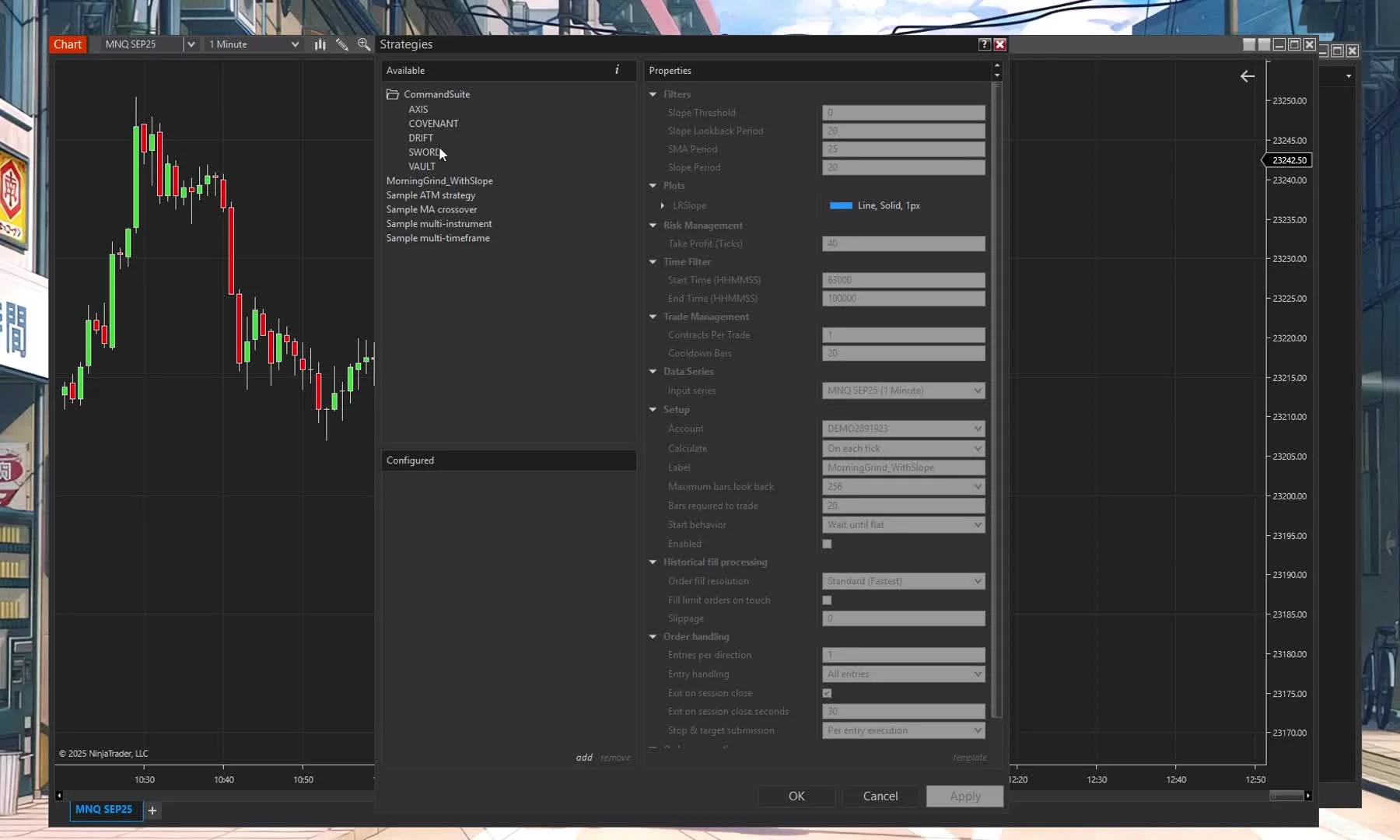Click Properties panel down arrow
The height and width of the screenshot is (840, 1400).
tap(997, 75)
